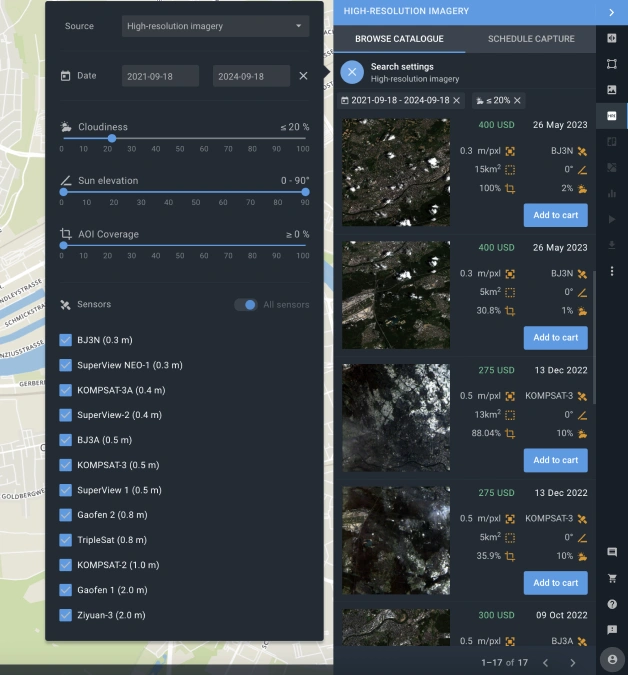The image size is (628, 675).
Task: Open the area of interest drawing tool
Action: (612, 64)
